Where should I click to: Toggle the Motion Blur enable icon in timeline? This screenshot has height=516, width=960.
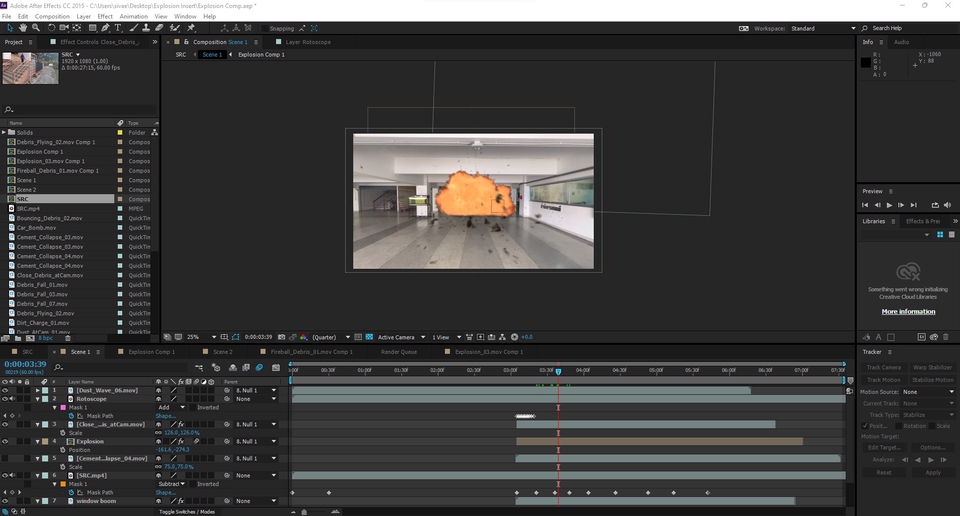(x=259, y=367)
